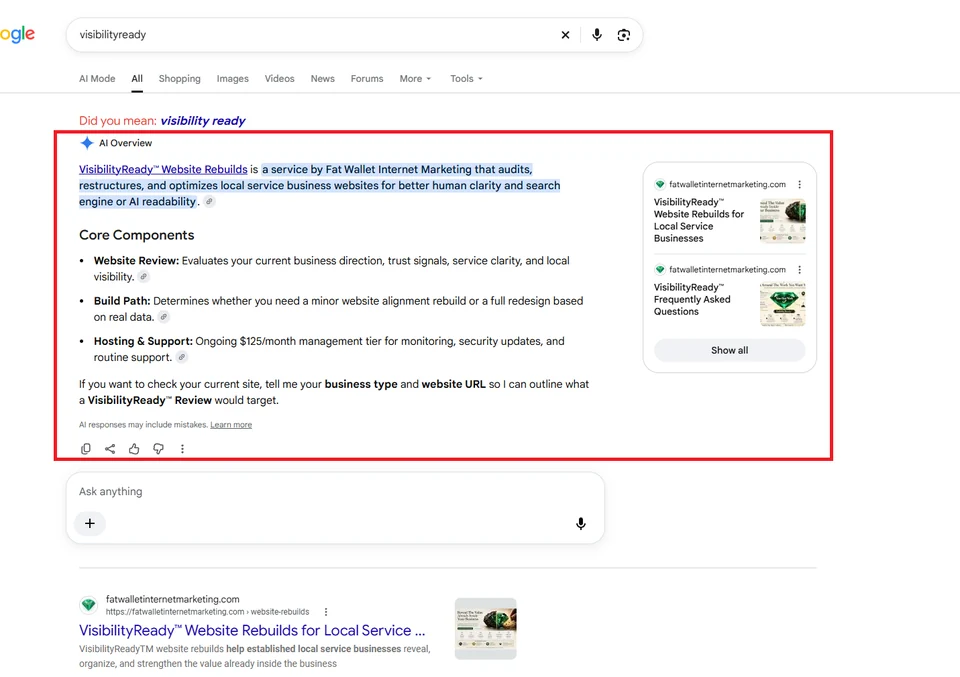Open search by image camera icon

(623, 35)
